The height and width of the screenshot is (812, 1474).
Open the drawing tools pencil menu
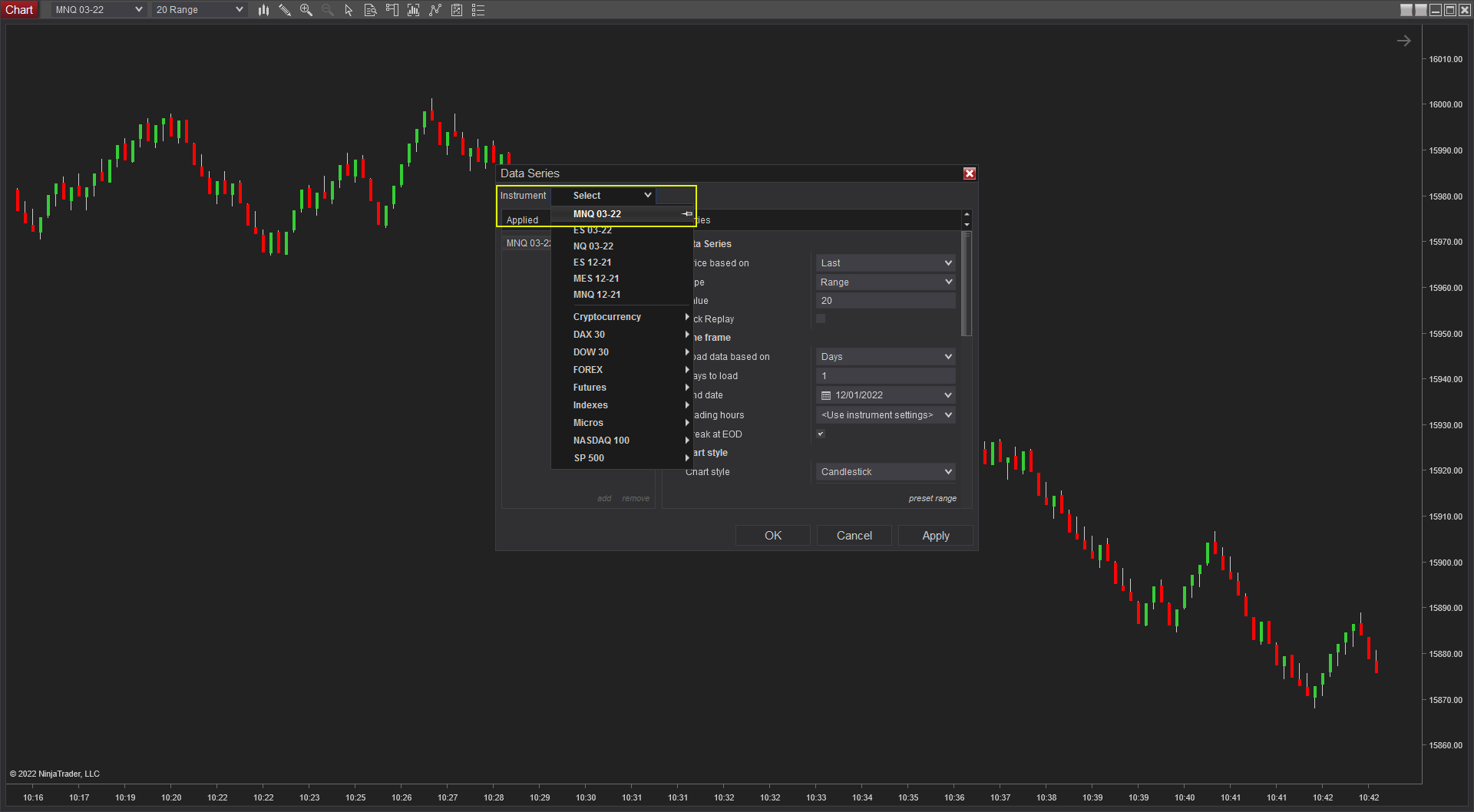285,10
